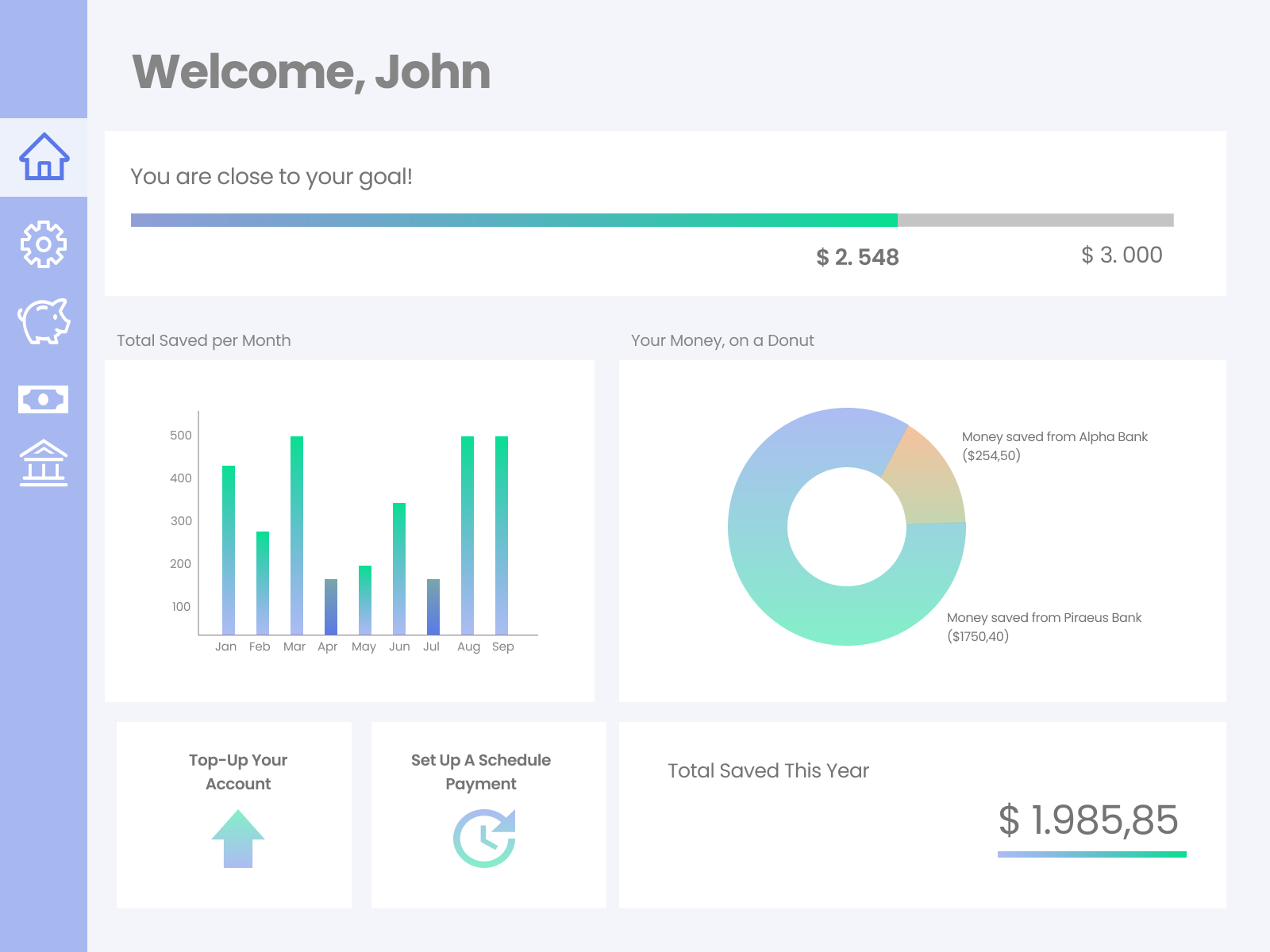
Task: Select the piggy bank savings icon
Action: [44, 321]
